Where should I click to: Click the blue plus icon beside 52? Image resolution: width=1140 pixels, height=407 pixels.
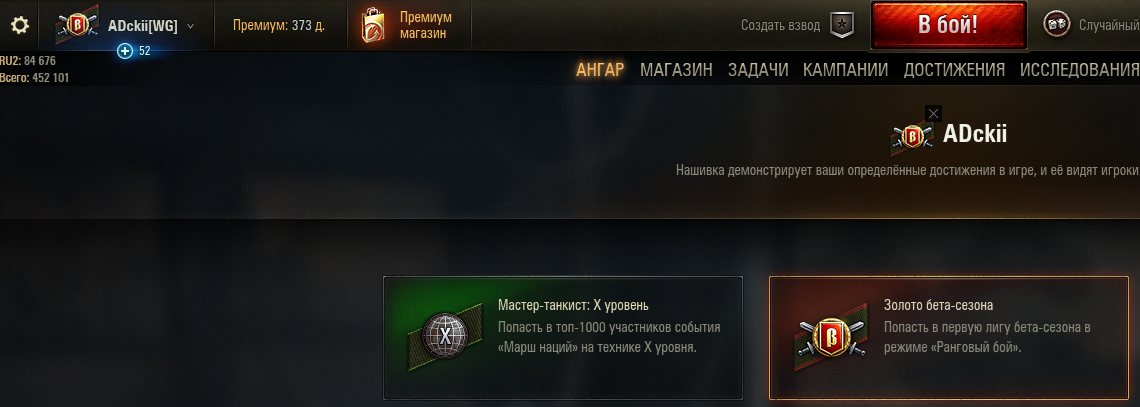(x=125, y=51)
